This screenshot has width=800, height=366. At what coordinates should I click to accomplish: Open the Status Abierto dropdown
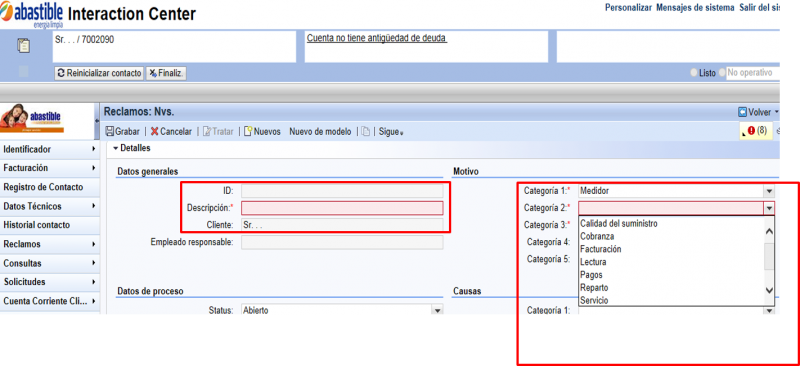tap(437, 310)
